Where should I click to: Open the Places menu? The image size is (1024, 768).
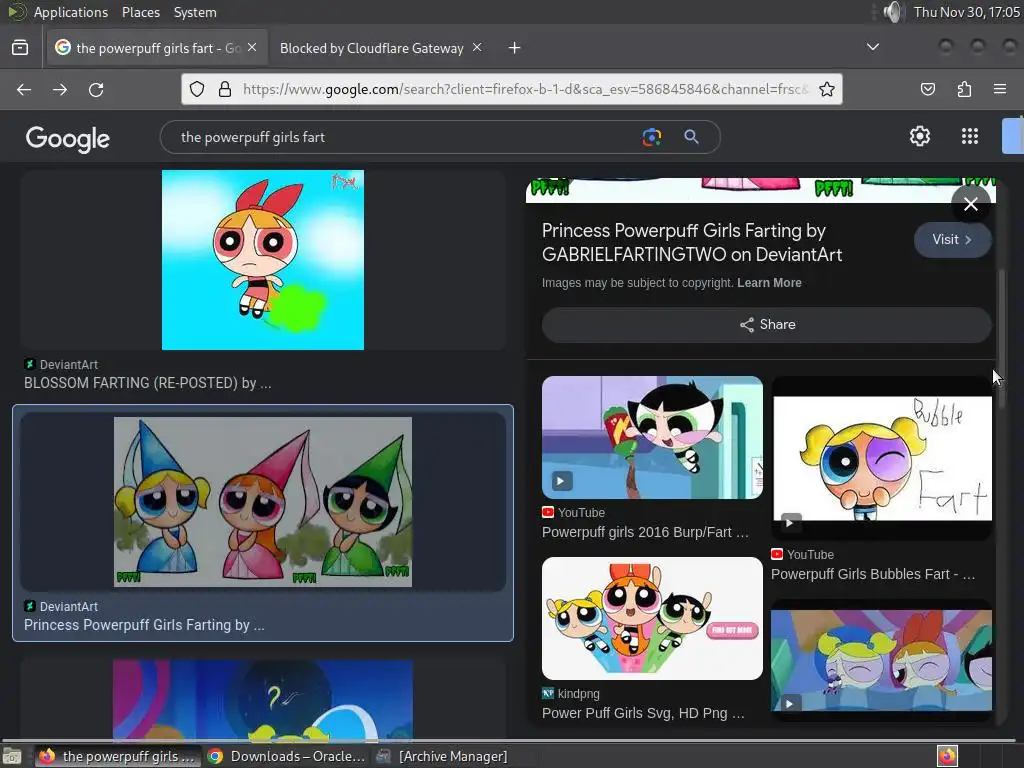click(141, 12)
